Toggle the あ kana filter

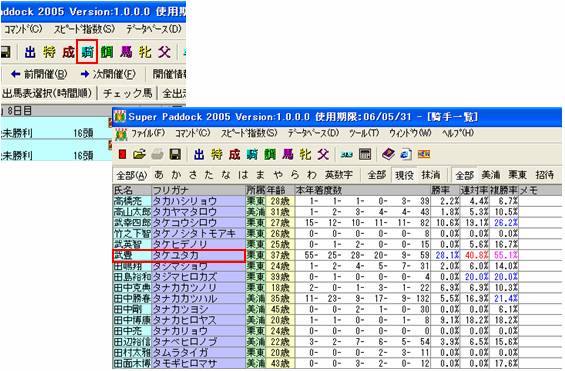(x=159, y=175)
